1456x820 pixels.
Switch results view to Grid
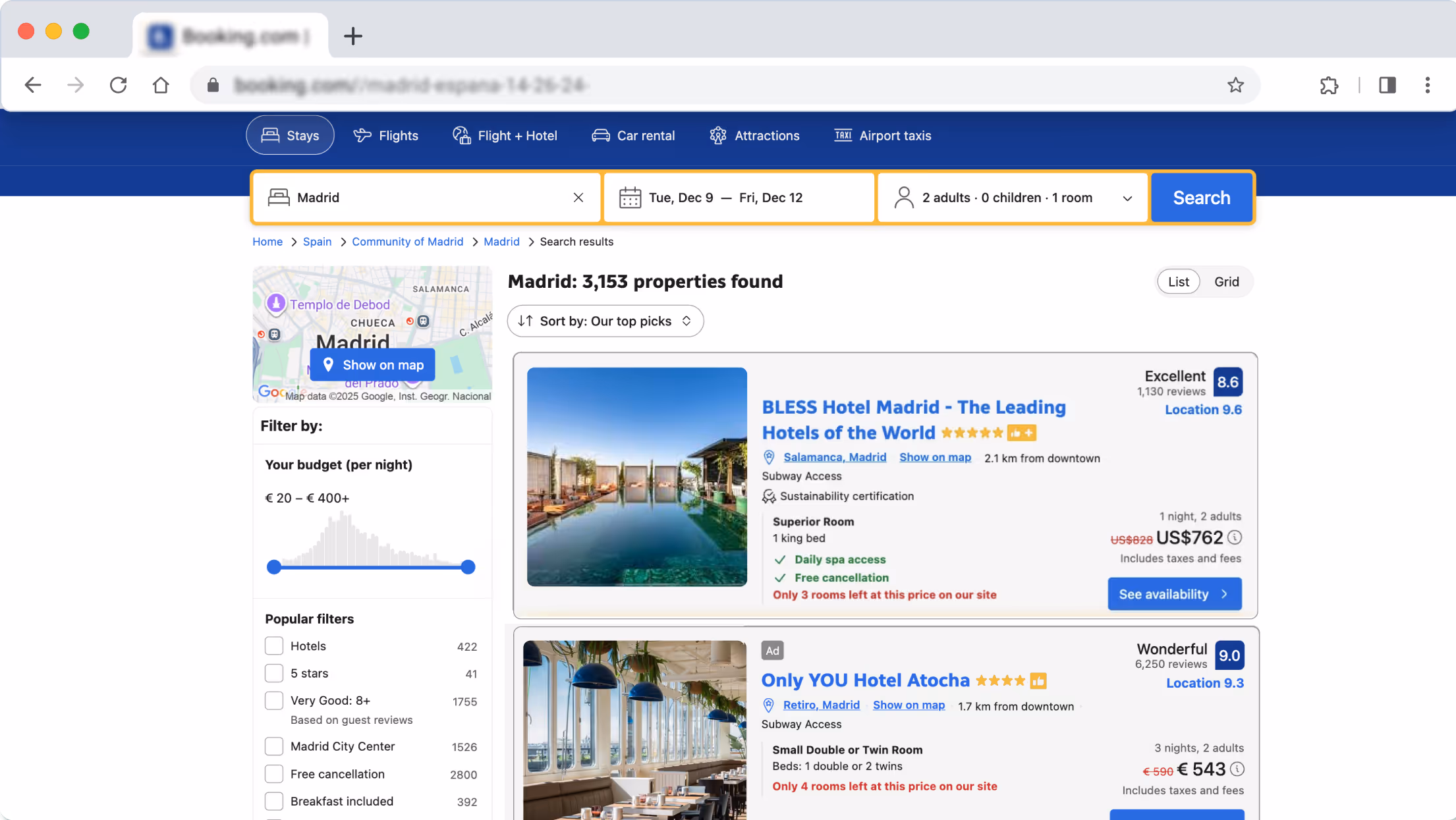[x=1226, y=281]
